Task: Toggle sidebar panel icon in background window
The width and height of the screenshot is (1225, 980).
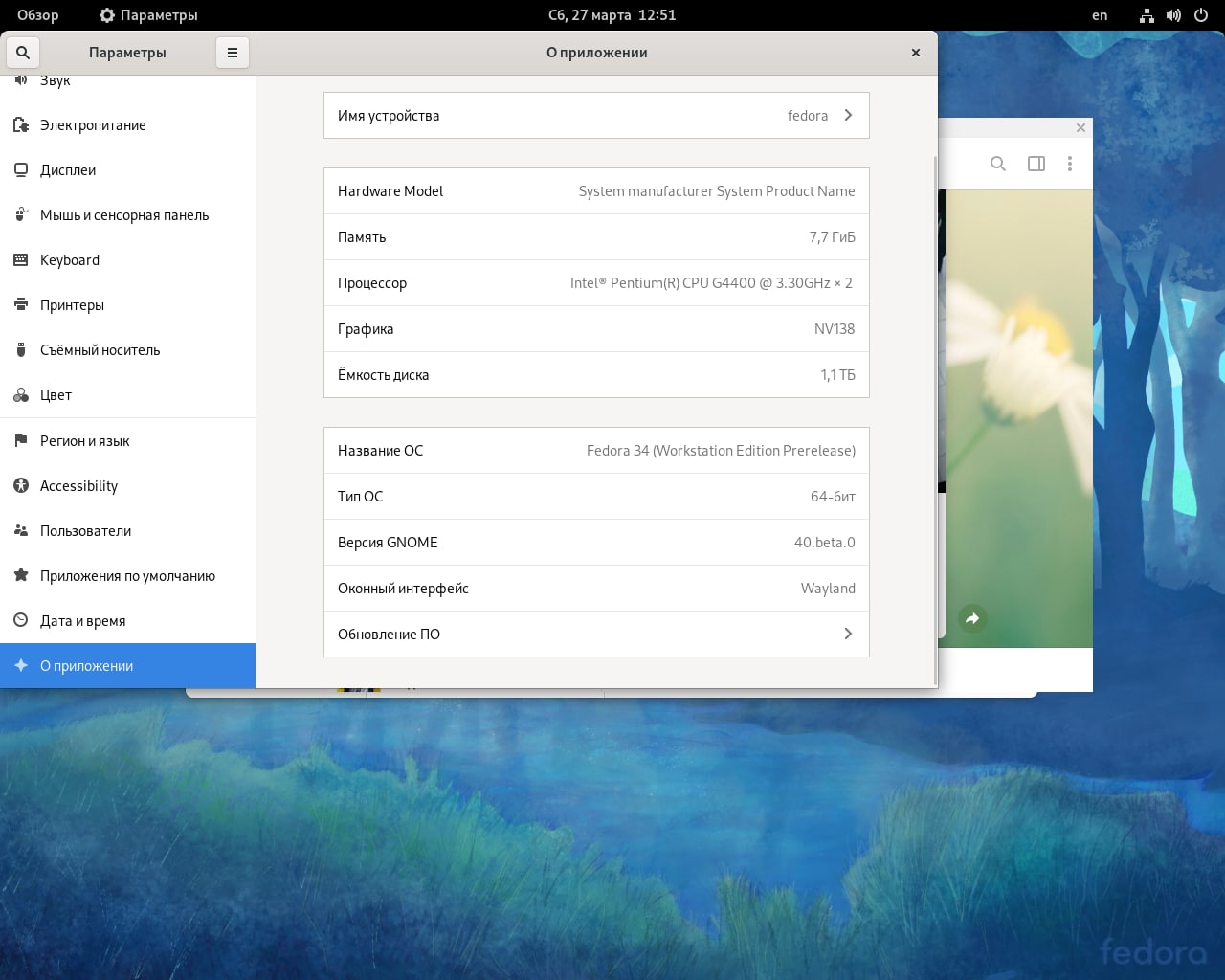Action: point(1036,164)
